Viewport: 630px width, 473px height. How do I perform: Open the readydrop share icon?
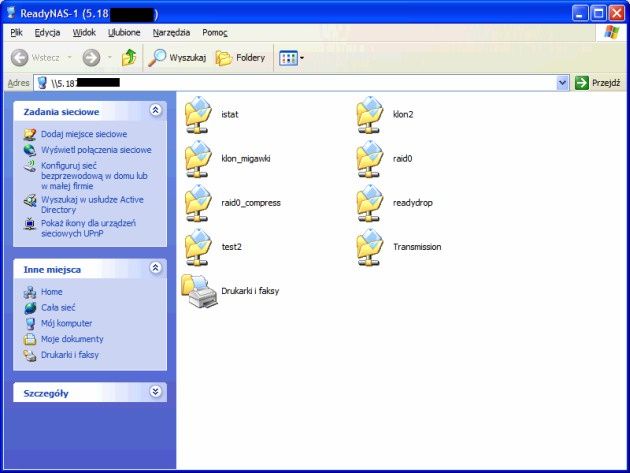coord(370,203)
